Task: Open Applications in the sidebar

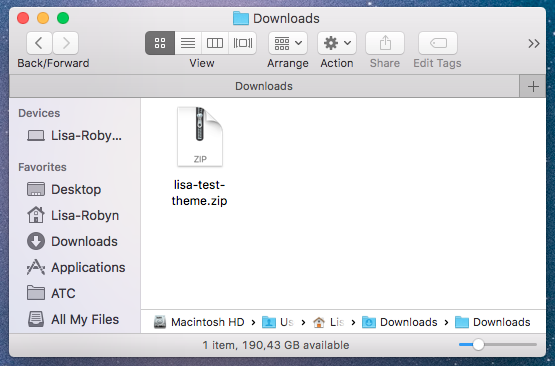Action: (x=76, y=267)
